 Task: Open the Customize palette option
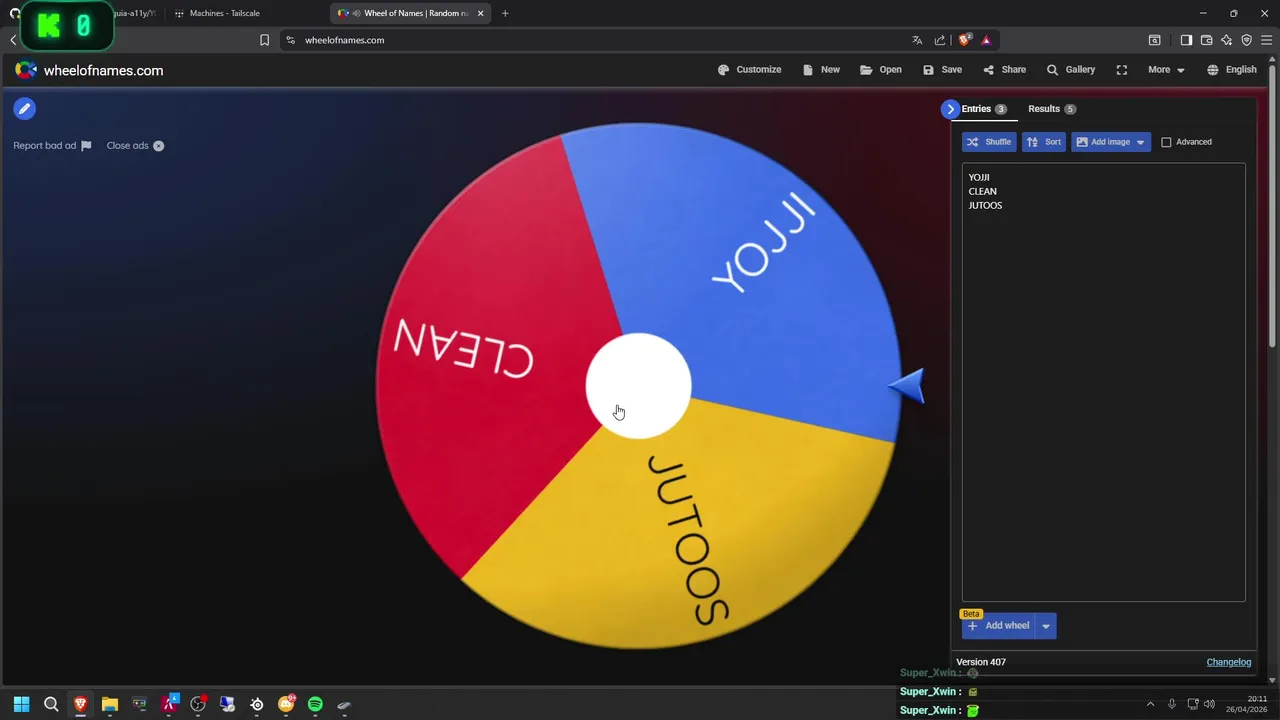coord(749,70)
